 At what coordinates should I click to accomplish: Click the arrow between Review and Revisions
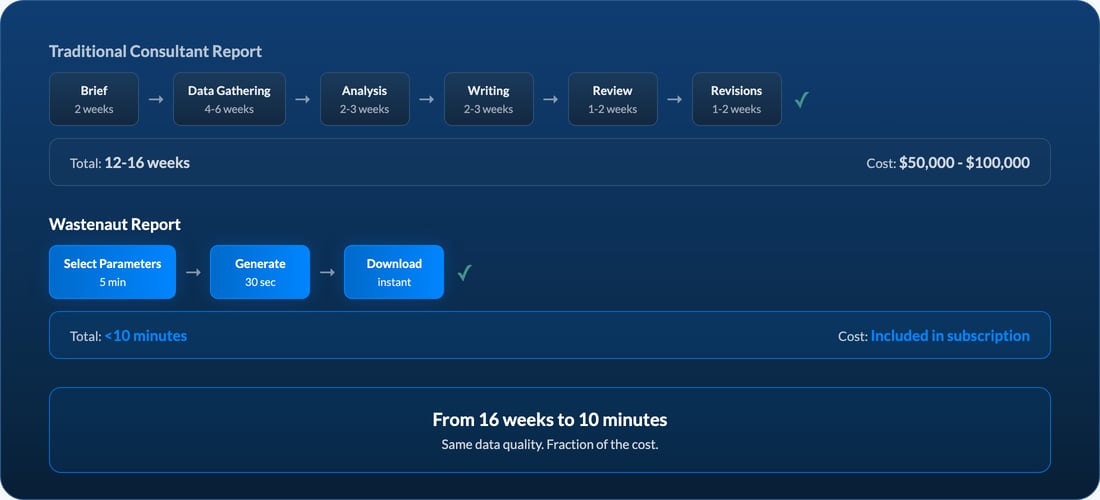[674, 100]
